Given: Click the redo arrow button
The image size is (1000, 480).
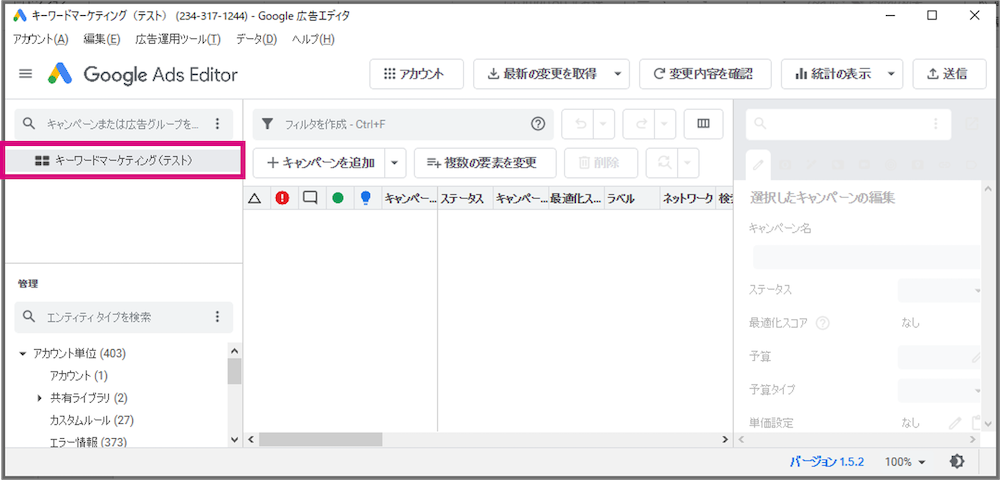Looking at the screenshot, I should coord(641,124).
